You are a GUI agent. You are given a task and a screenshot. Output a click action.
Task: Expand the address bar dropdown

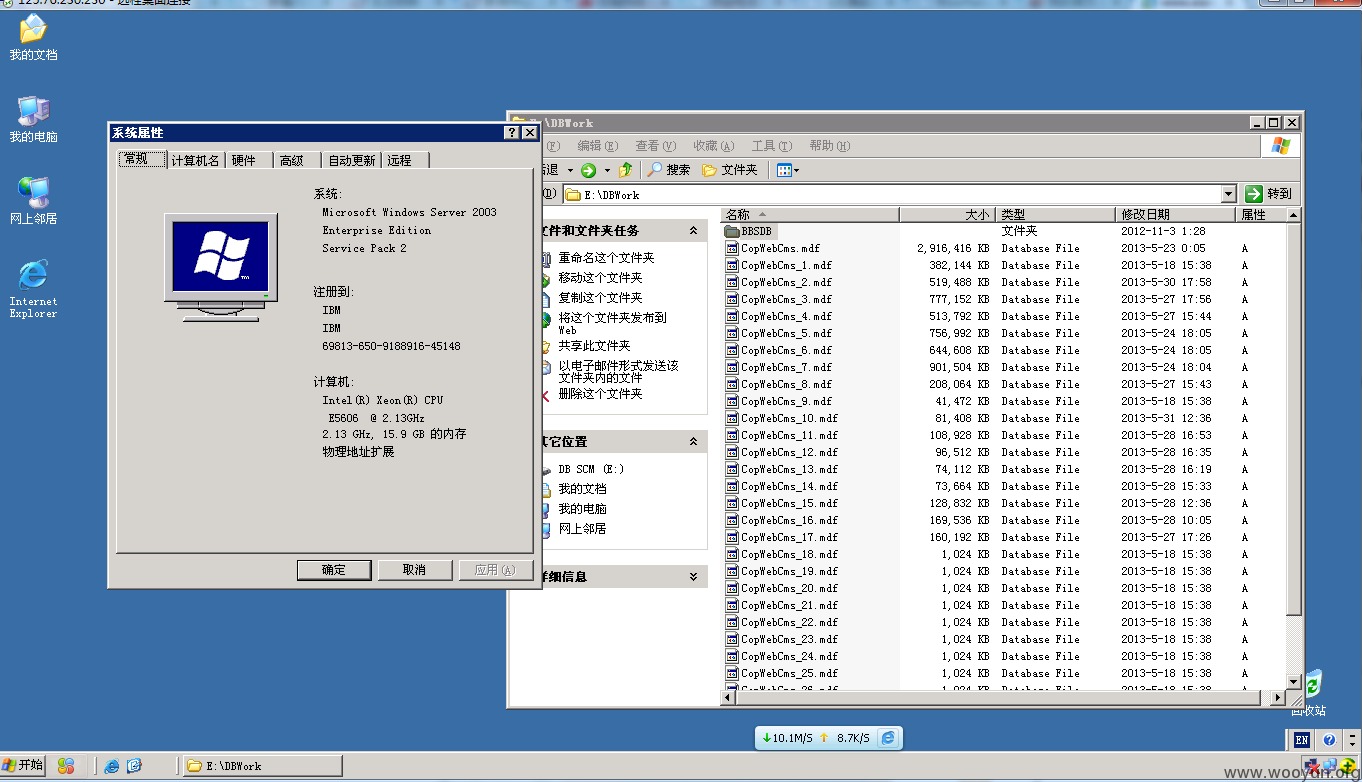pos(1229,194)
